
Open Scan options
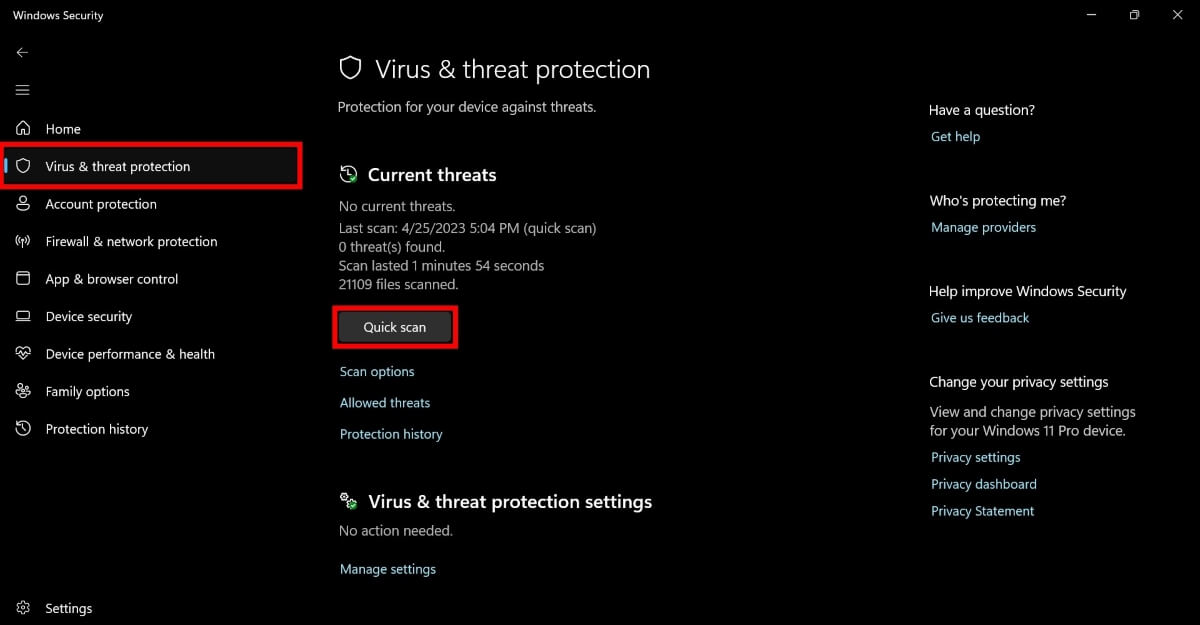point(377,371)
